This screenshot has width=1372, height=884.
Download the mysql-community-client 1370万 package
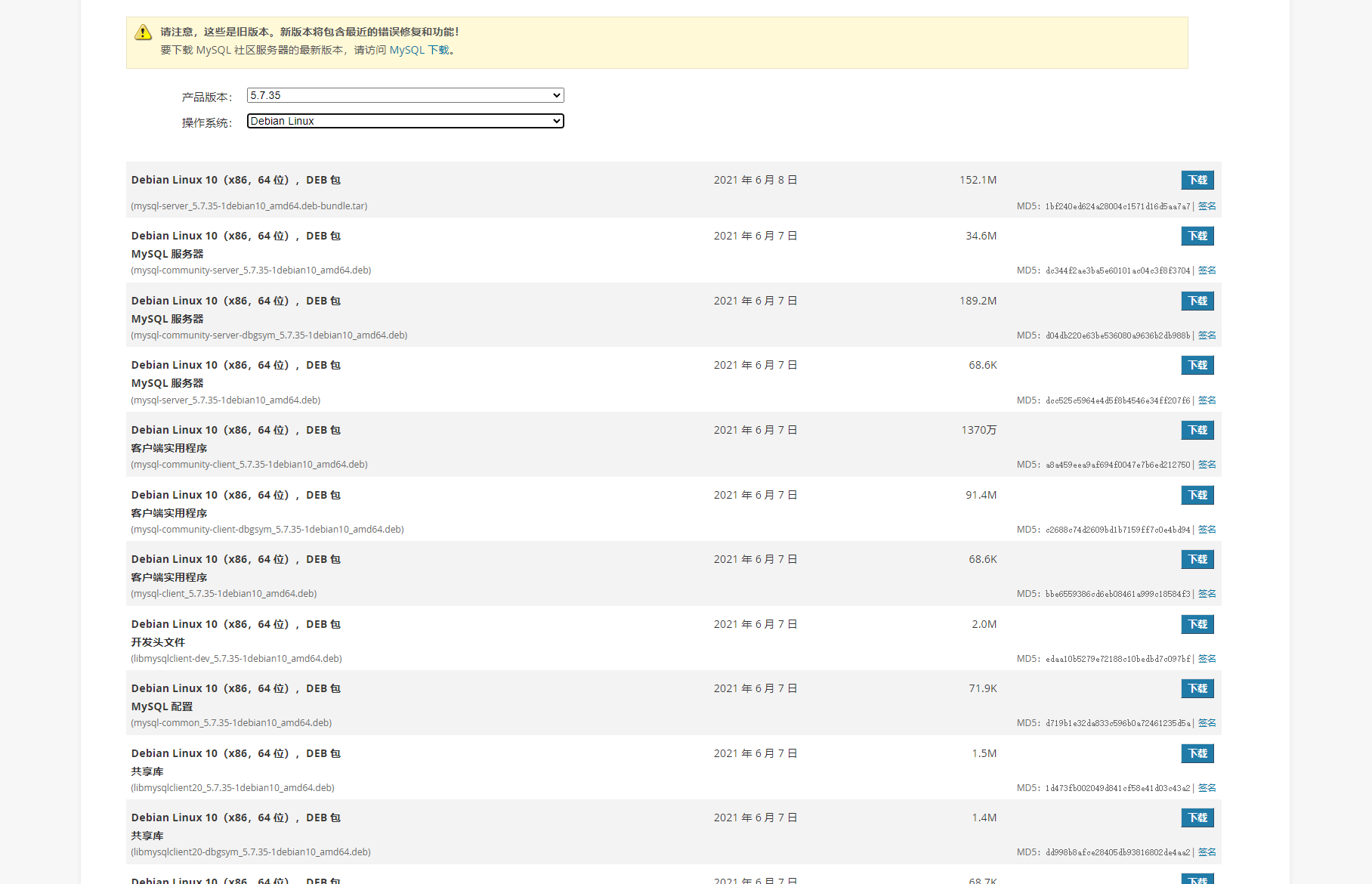tap(1197, 430)
